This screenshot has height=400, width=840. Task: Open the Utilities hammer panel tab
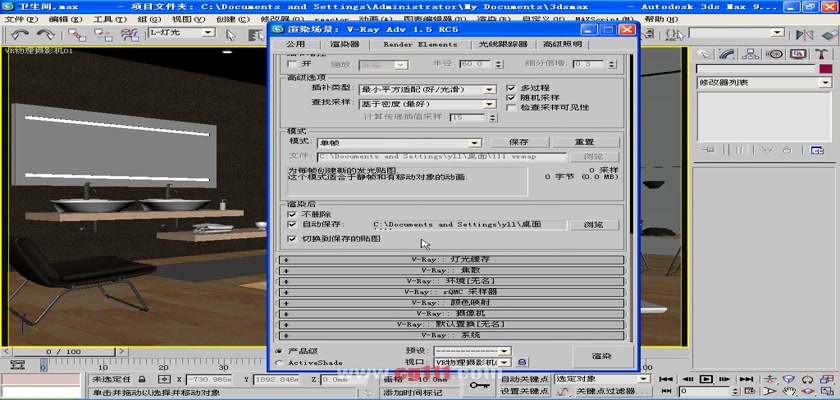(821, 54)
